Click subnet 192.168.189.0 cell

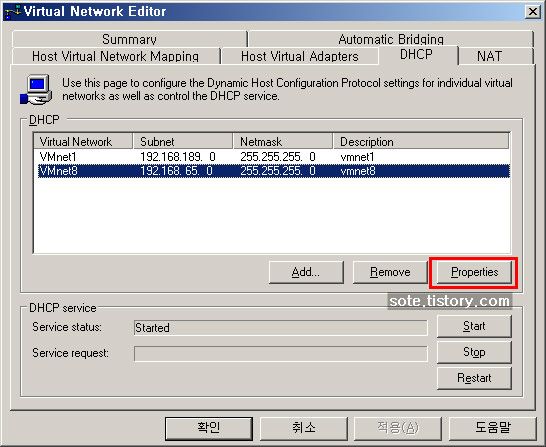178,157
